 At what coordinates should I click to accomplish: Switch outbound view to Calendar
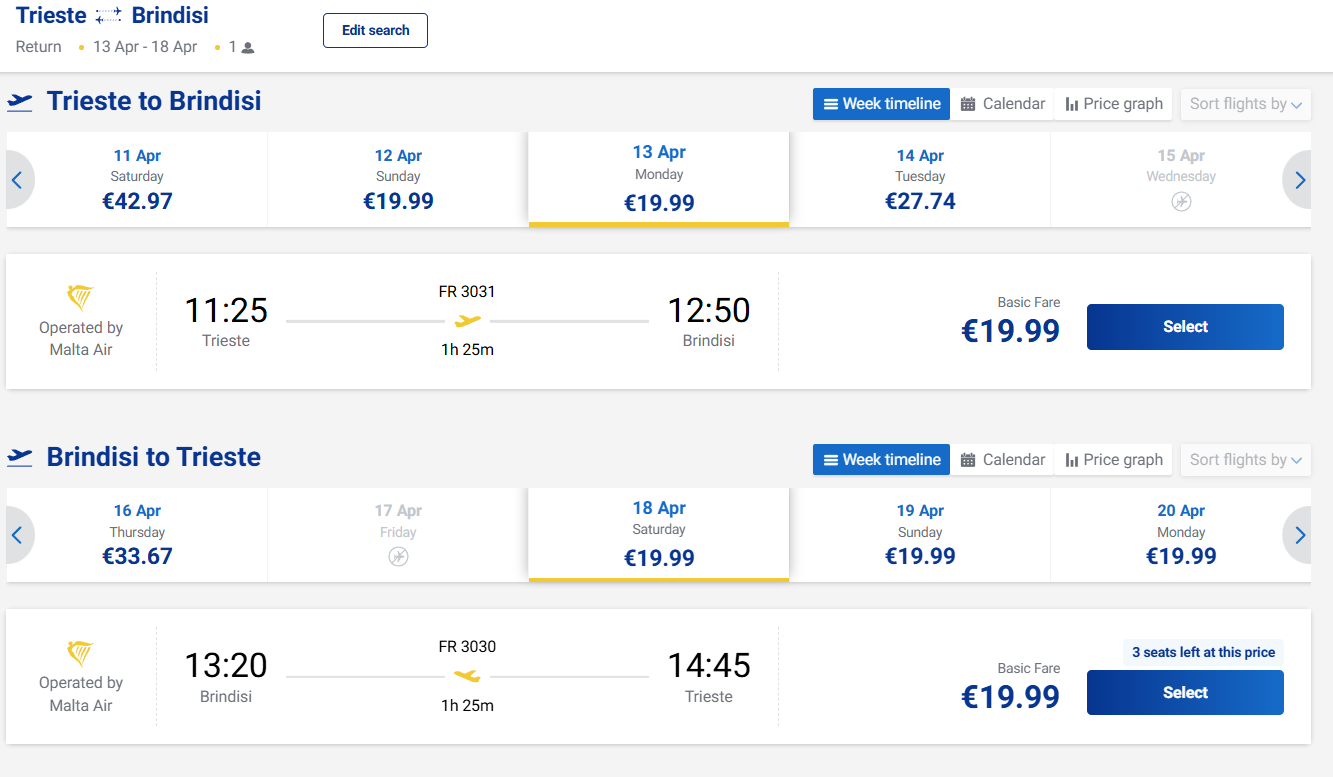[x=1003, y=104]
